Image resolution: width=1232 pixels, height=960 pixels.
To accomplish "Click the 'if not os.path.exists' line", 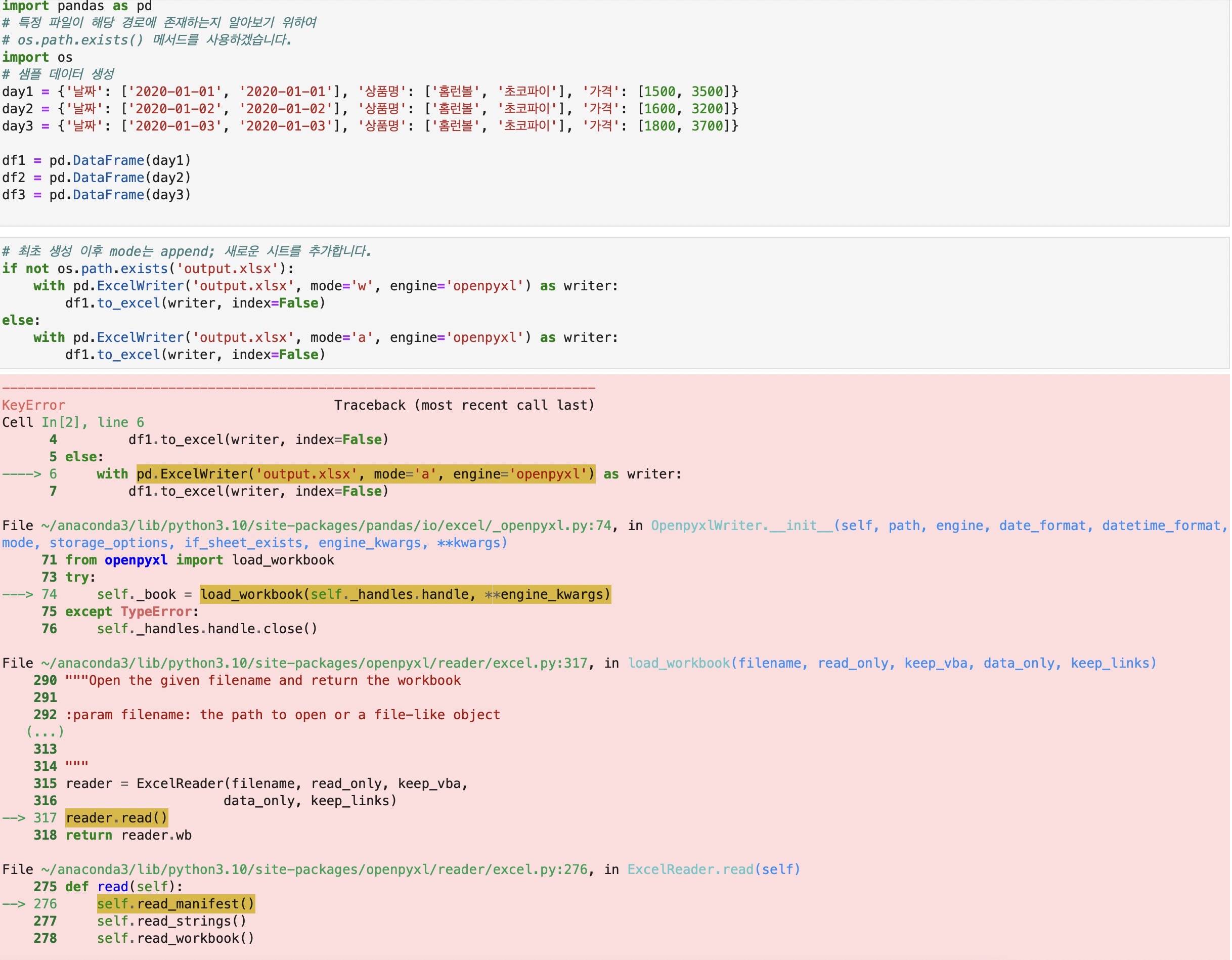I will [148, 269].
